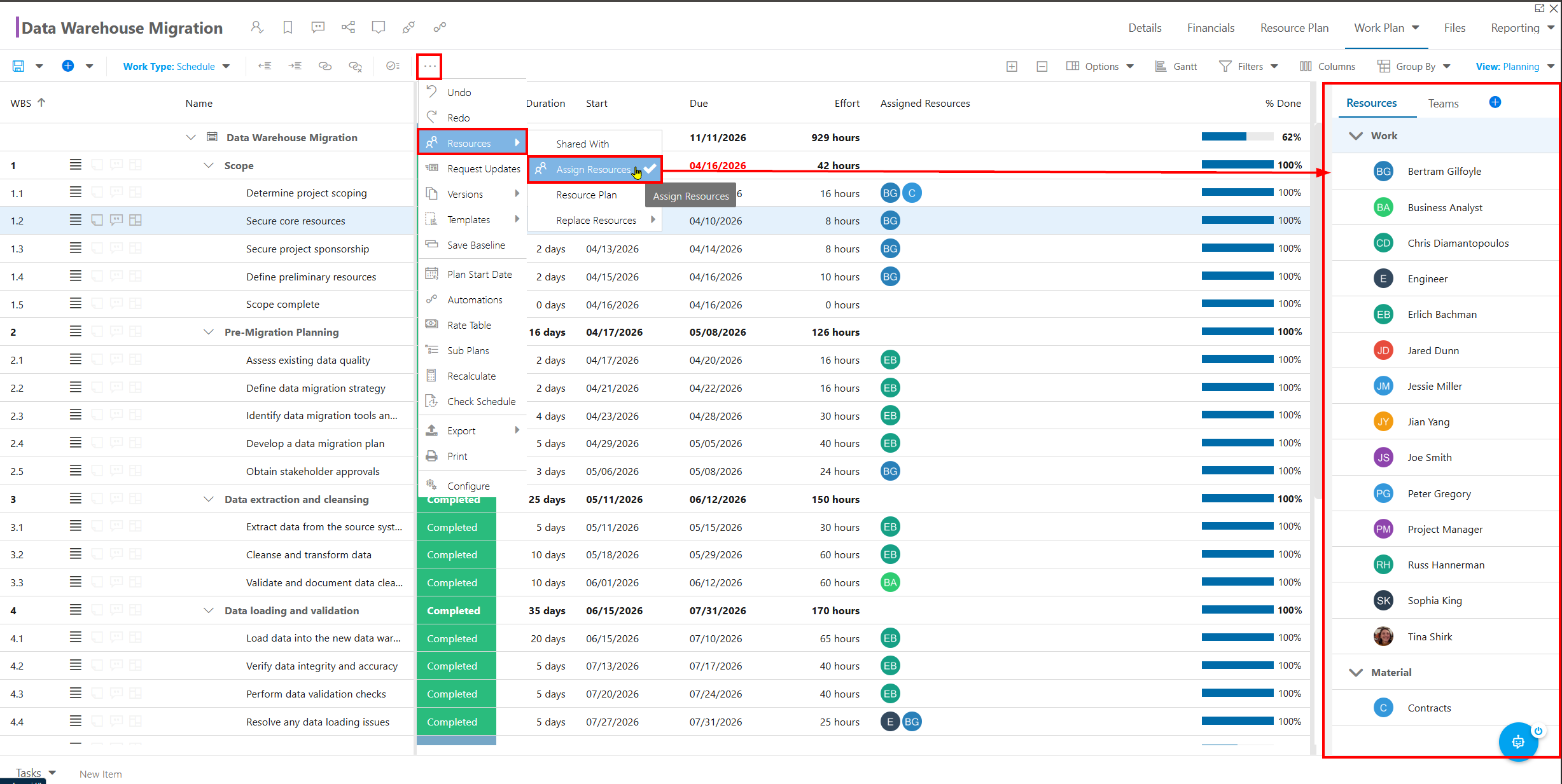The width and height of the screenshot is (1562, 784).
Task: Open the Filters dropdown
Action: (1248, 66)
